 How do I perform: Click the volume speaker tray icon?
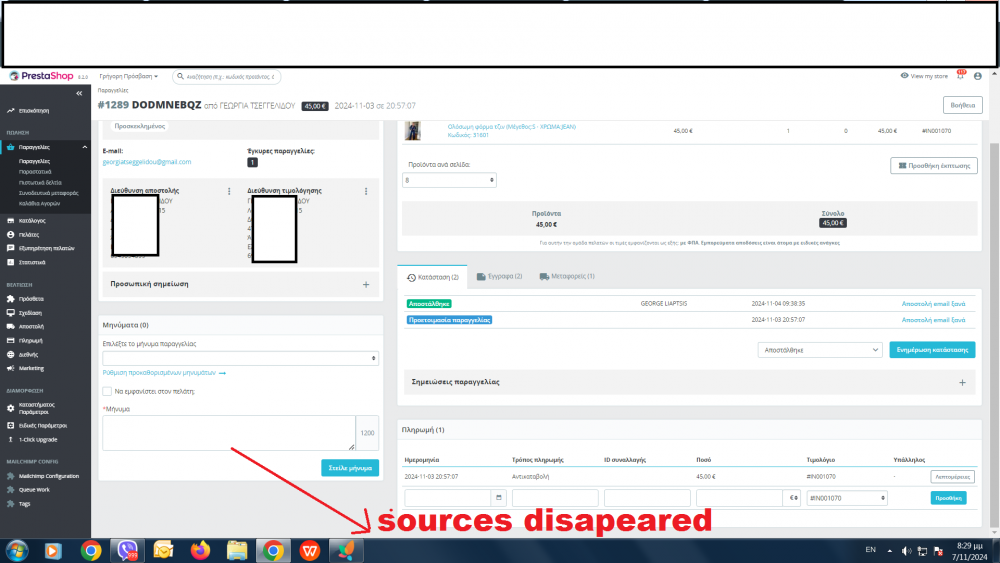click(x=906, y=551)
